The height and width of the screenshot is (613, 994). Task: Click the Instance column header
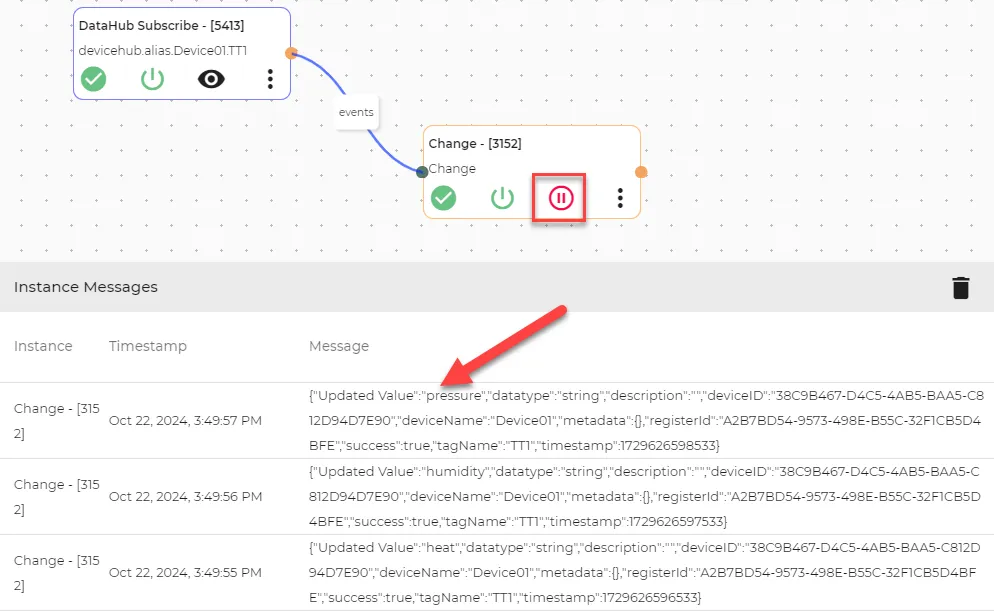(43, 346)
